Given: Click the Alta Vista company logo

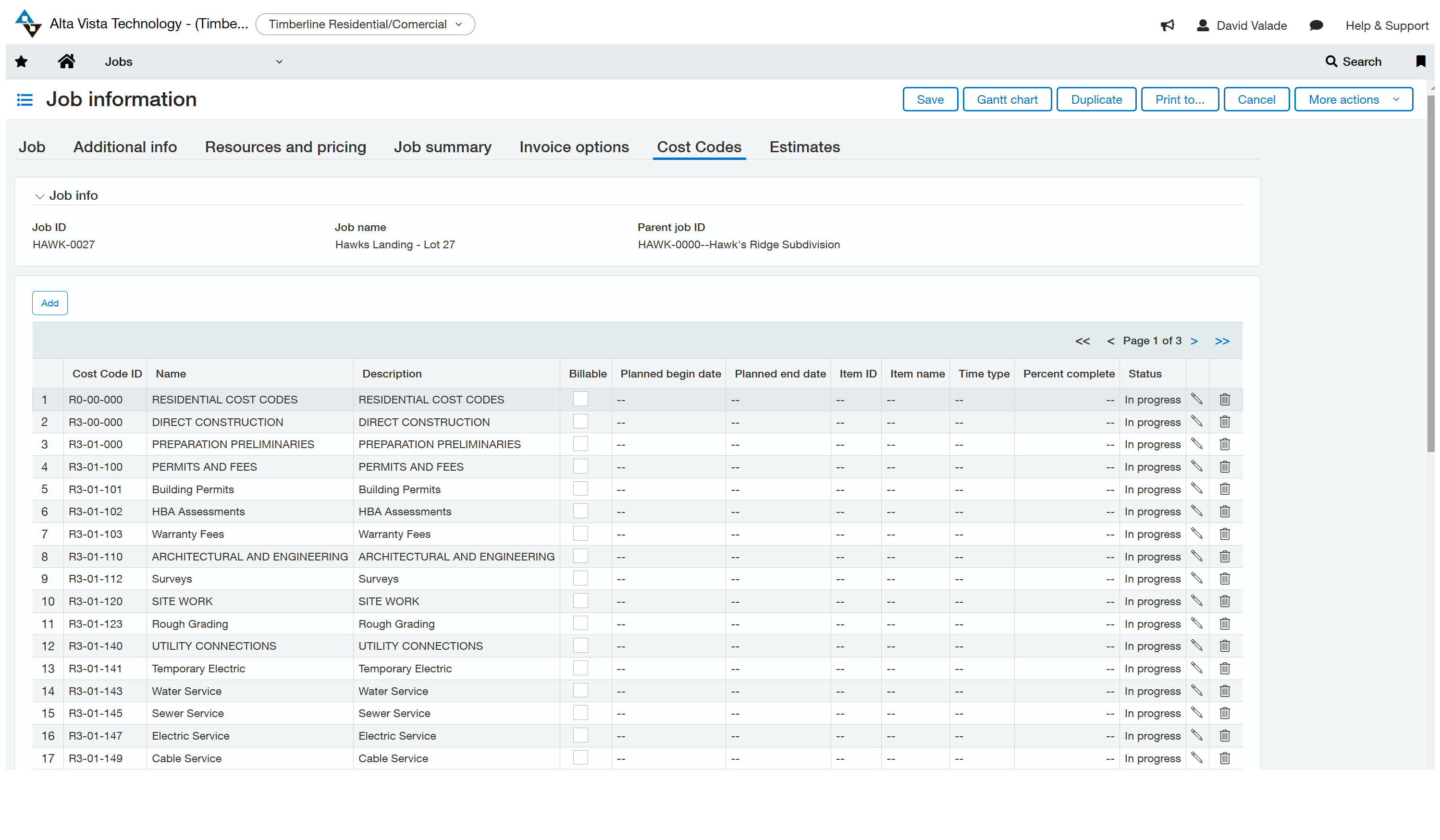Looking at the screenshot, I should [28, 24].
